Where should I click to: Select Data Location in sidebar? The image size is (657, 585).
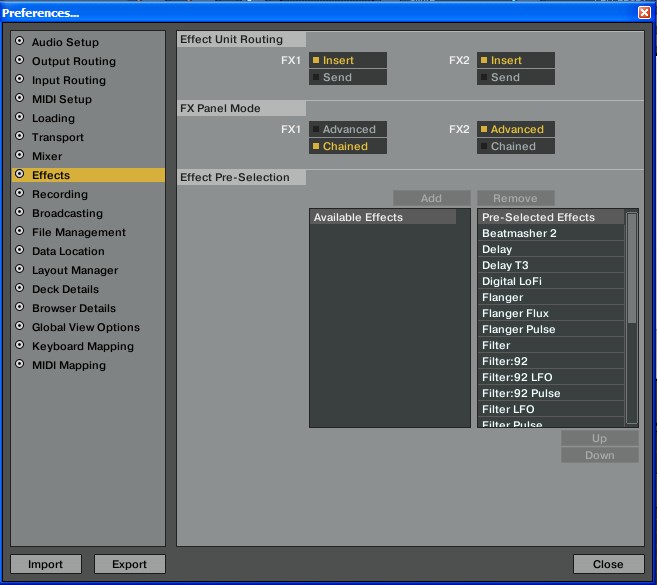click(68, 251)
